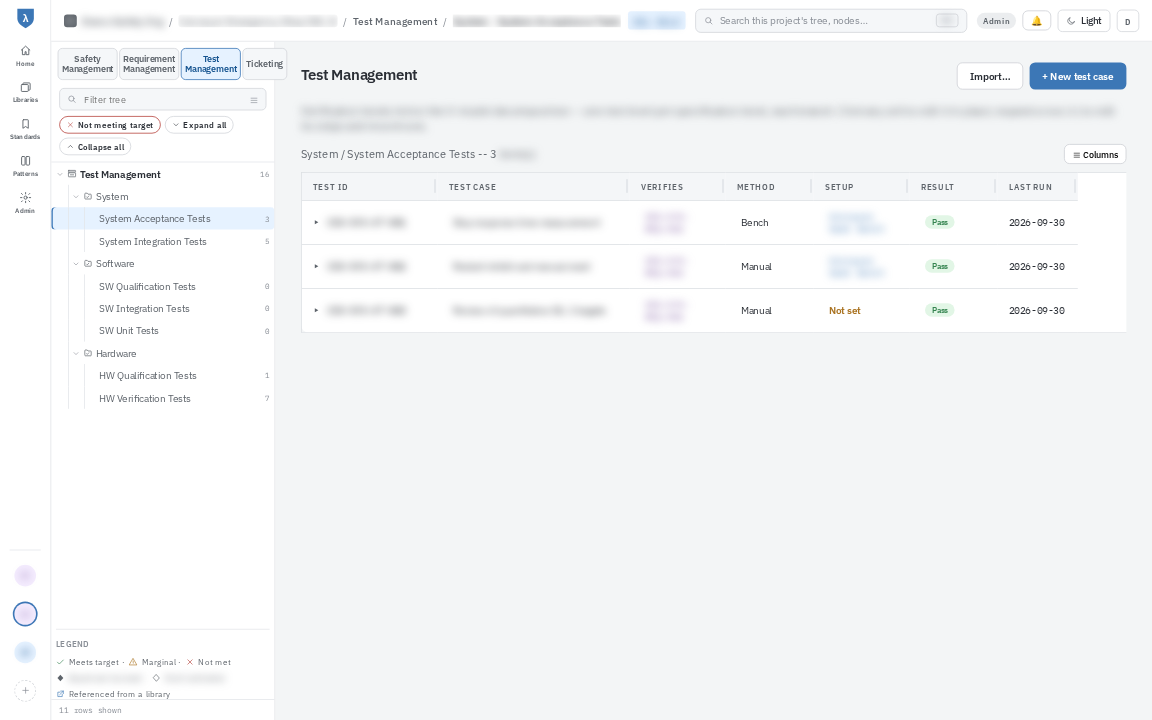Remove the Not meeting target filter
The height and width of the screenshot is (720, 1152).
(x=71, y=125)
